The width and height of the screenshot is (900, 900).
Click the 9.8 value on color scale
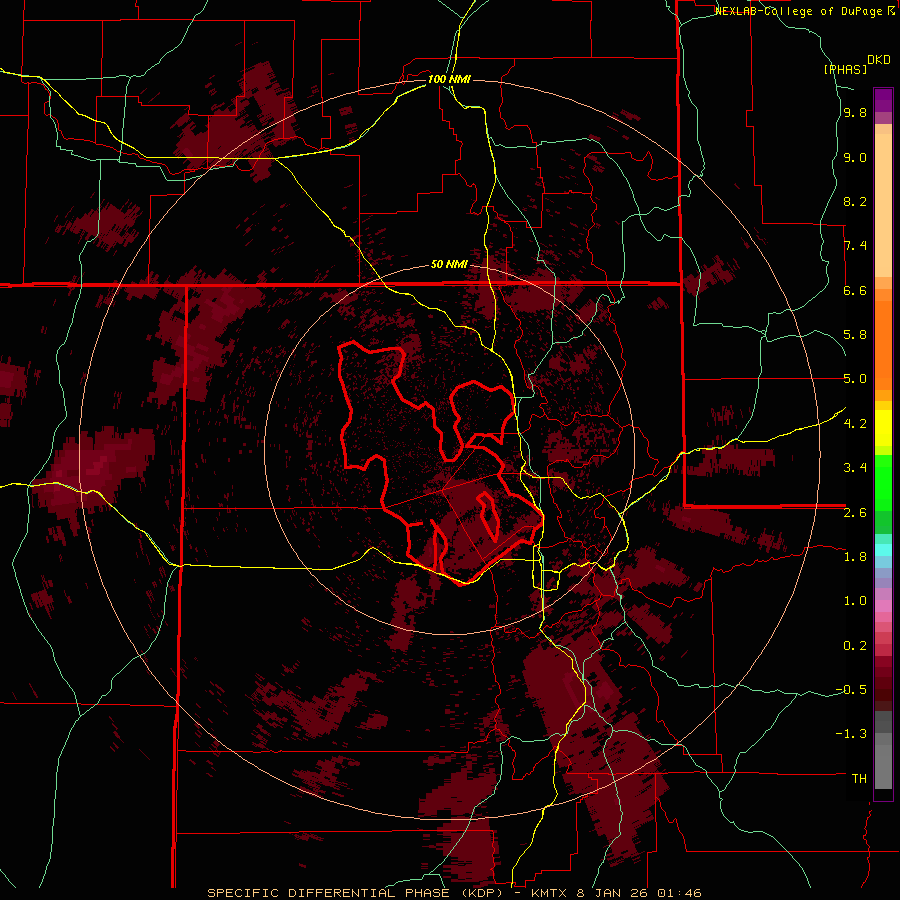pos(855,113)
